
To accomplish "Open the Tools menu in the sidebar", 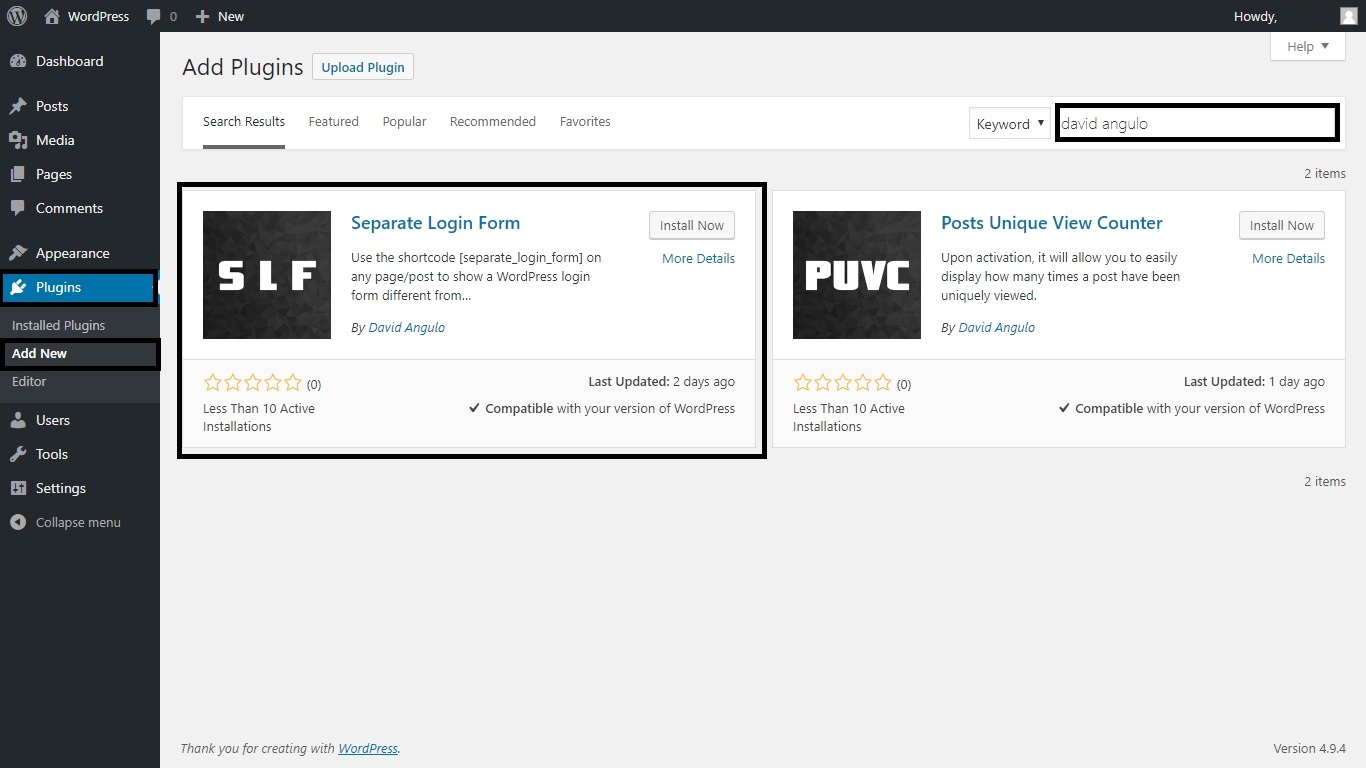I will pos(80,454).
